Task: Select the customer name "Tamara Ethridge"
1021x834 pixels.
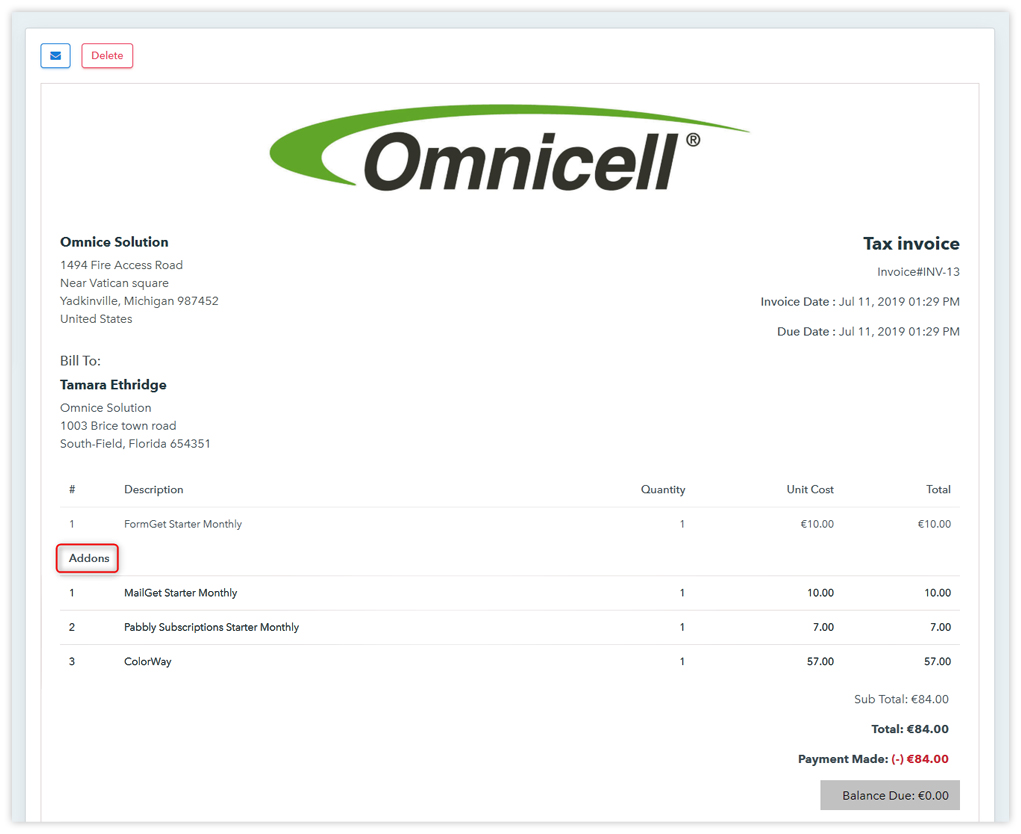Action: [113, 385]
